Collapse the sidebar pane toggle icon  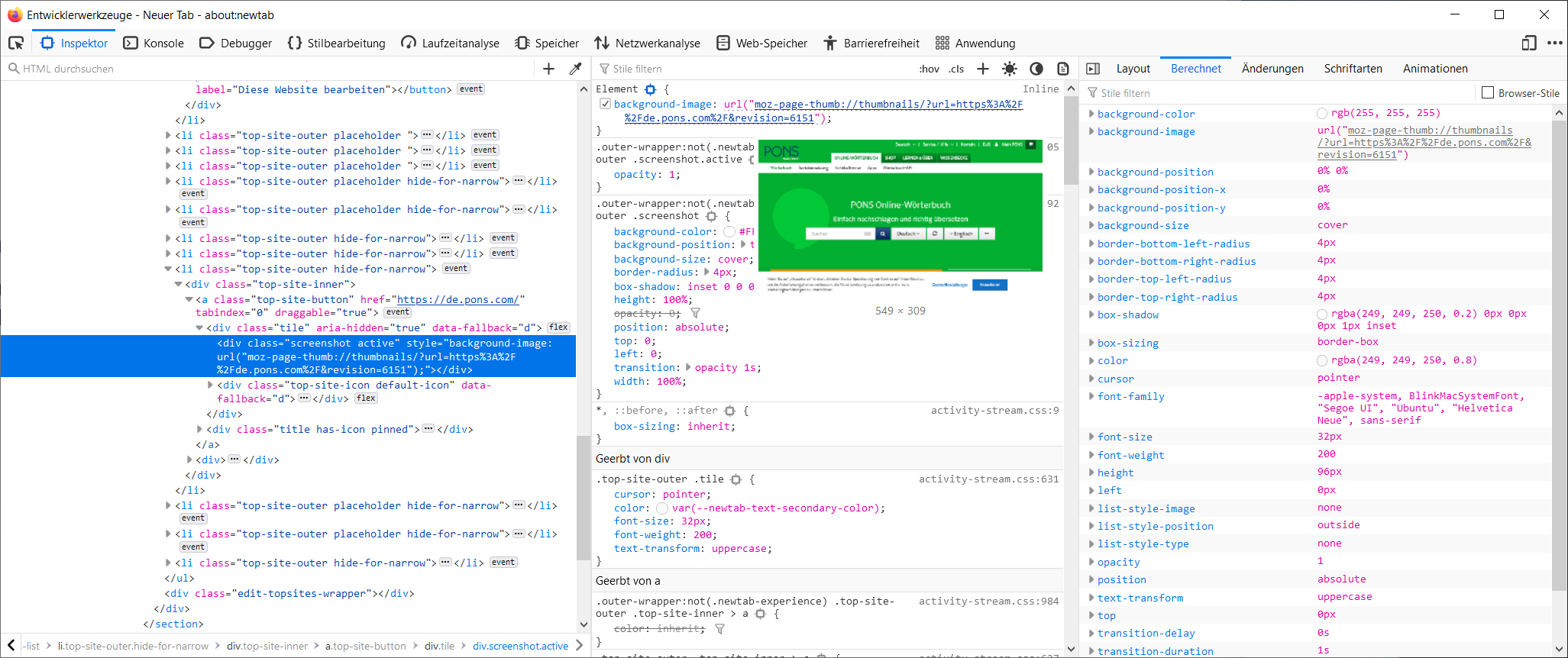click(1093, 69)
